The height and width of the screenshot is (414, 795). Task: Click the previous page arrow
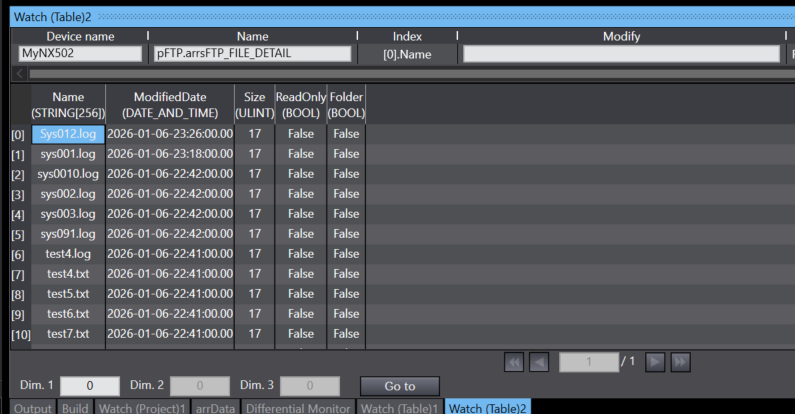point(537,362)
